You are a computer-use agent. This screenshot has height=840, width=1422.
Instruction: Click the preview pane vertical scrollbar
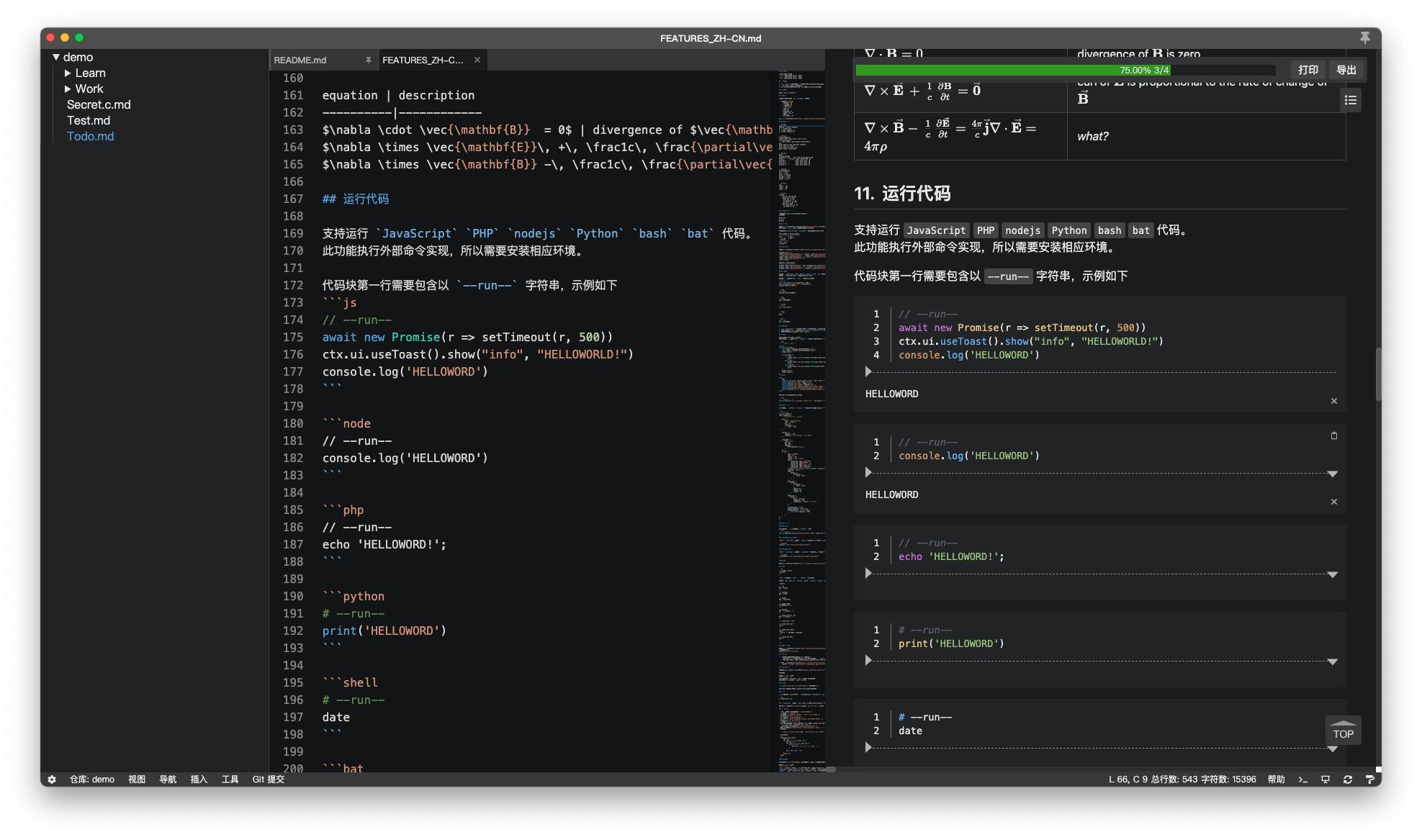click(x=1378, y=374)
